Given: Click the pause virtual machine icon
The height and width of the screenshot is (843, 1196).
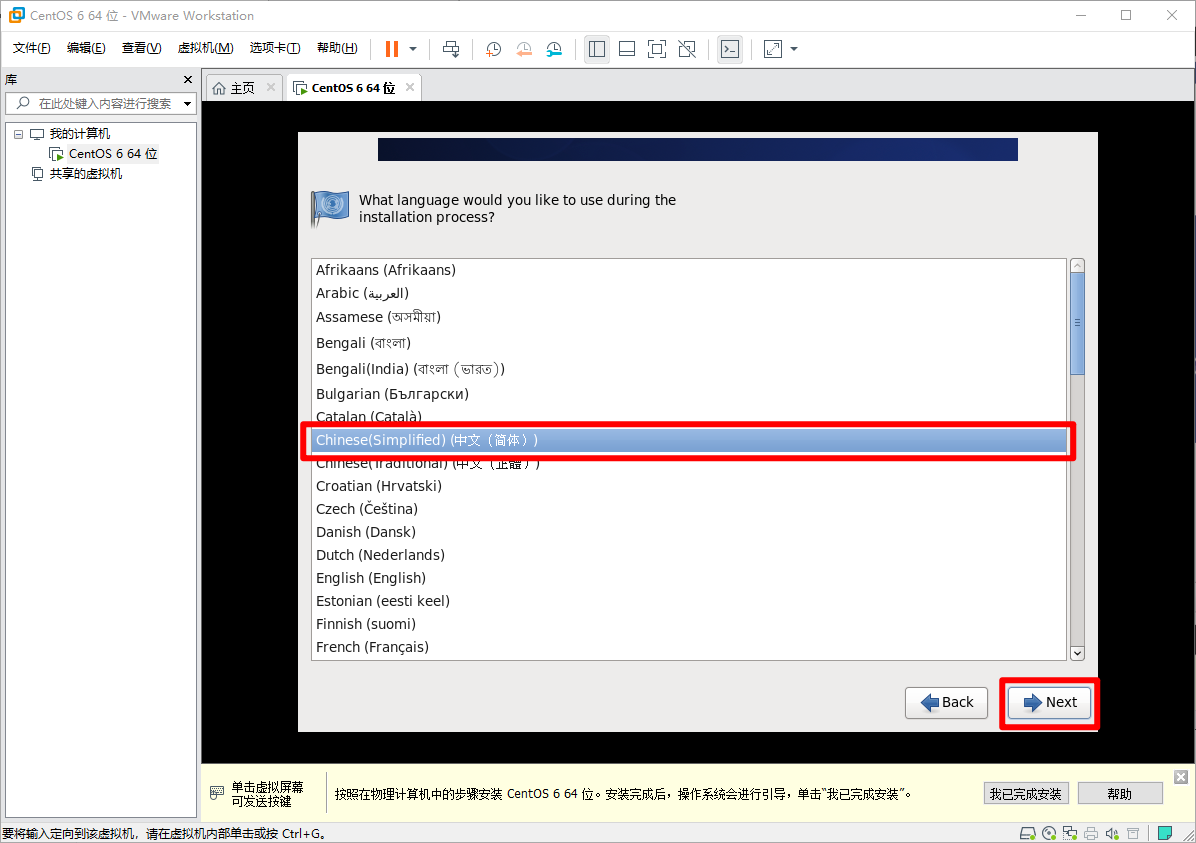Looking at the screenshot, I should coord(391,49).
